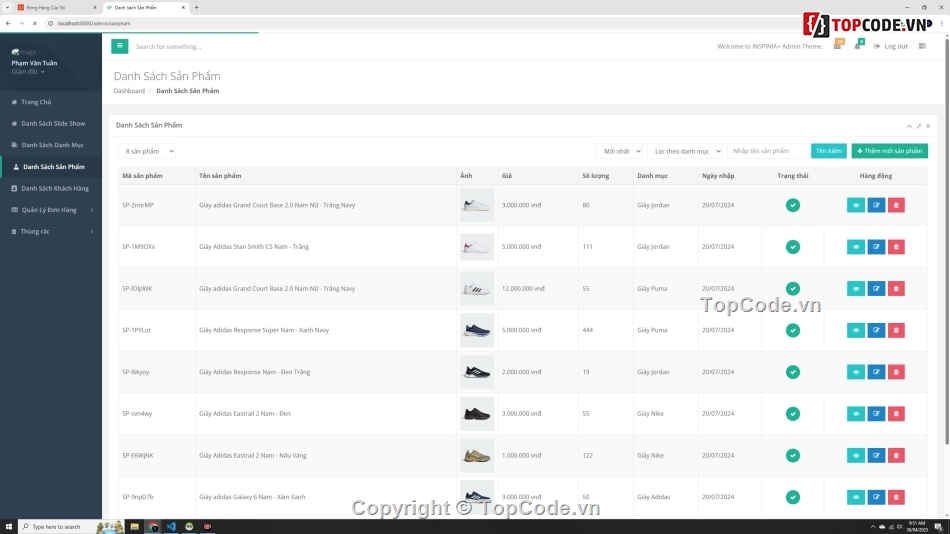Toggle status of product SP-1PYLot

[792, 330]
